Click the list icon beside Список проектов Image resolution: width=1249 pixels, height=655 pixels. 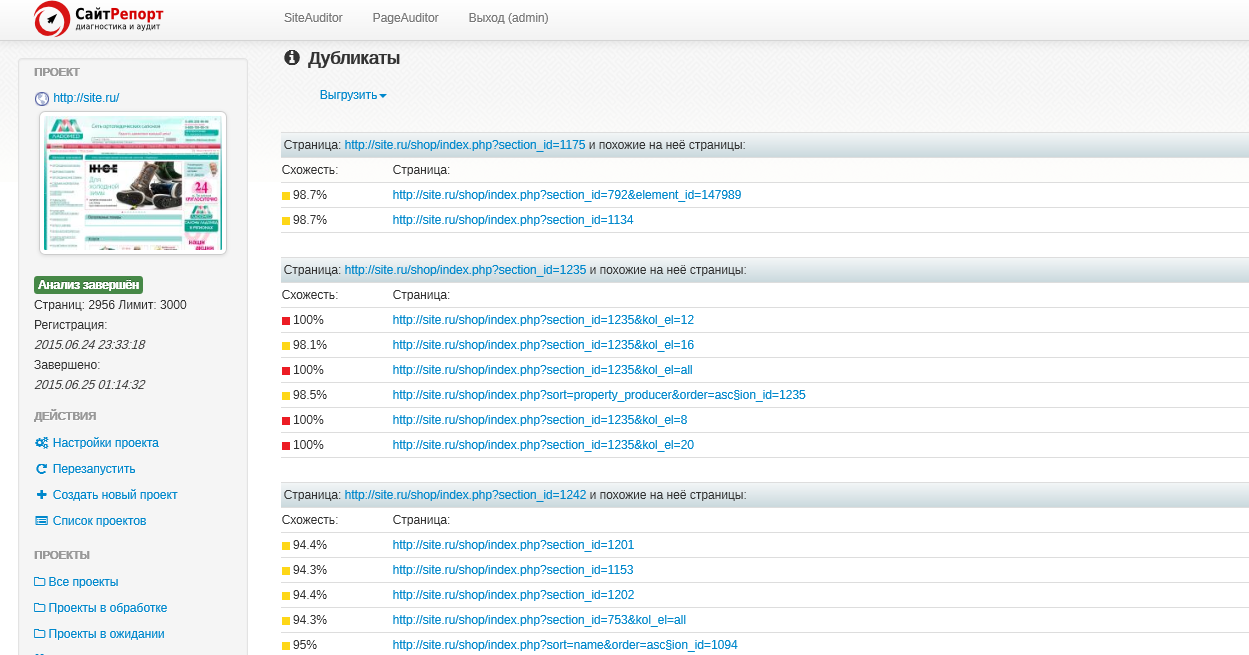(41, 521)
